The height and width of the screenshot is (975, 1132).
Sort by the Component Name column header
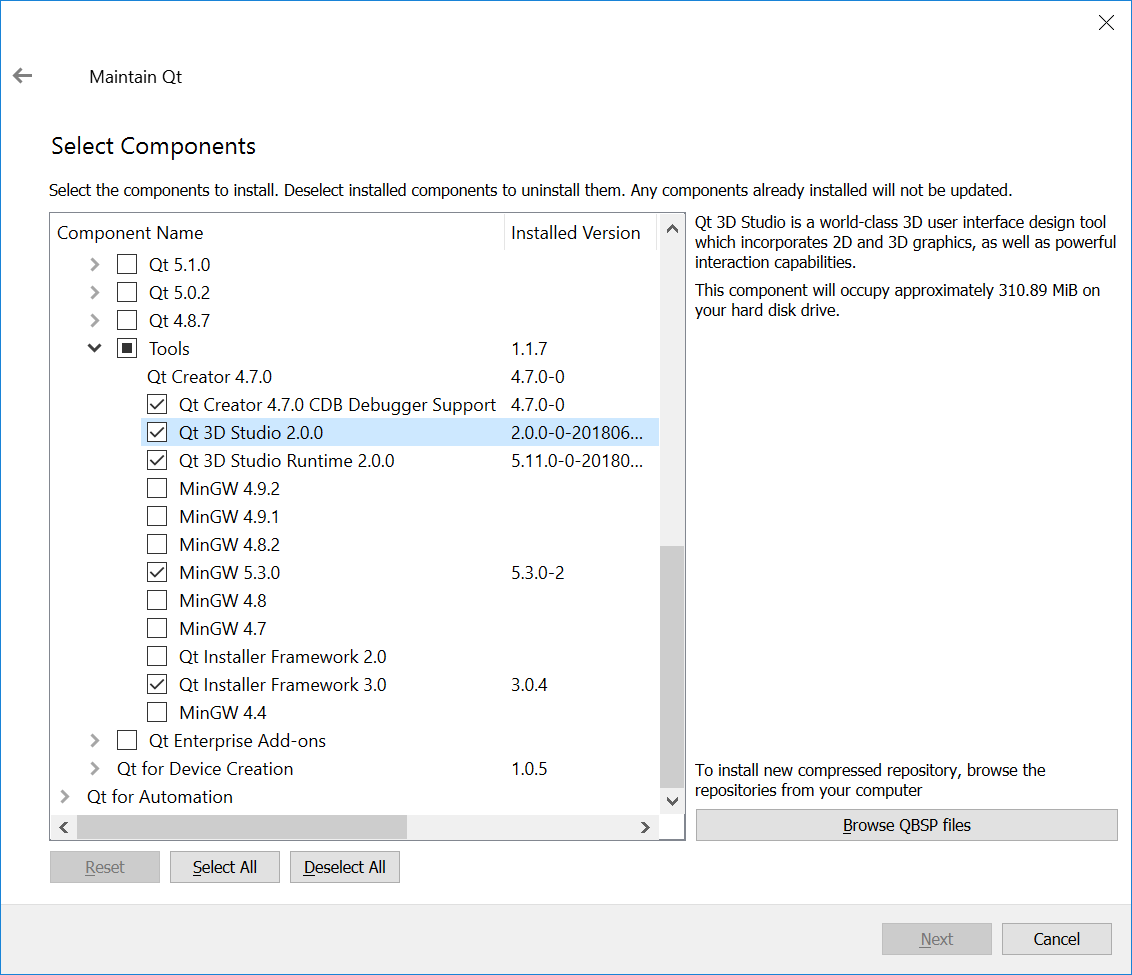pos(130,233)
